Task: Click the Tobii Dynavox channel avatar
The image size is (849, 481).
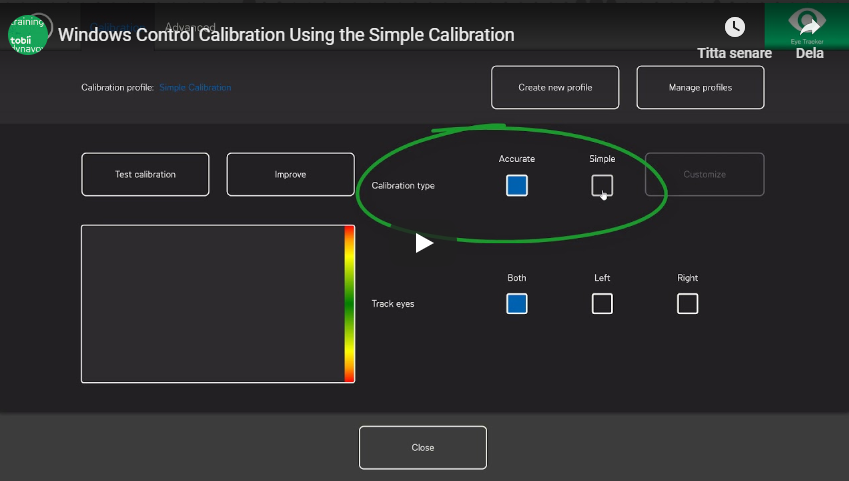Action: click(28, 34)
